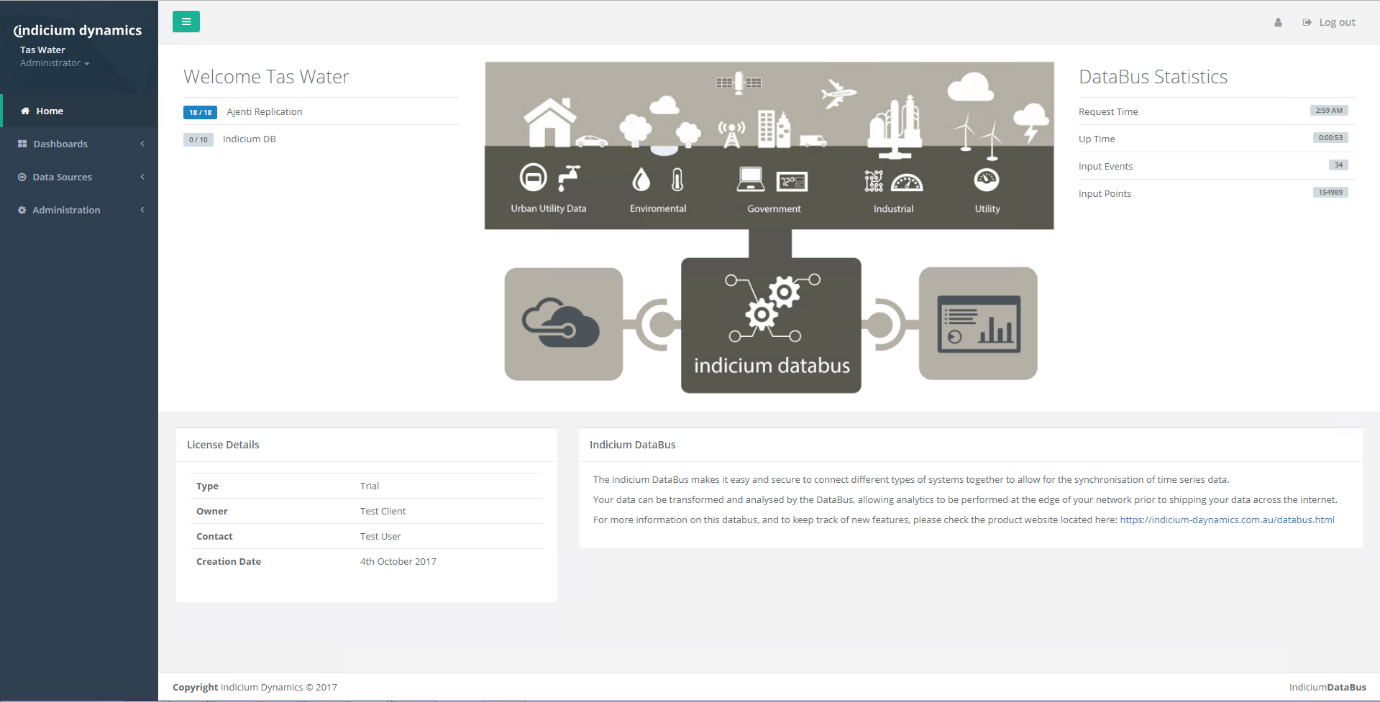Click the 2:59 AM request time badge
Viewport: 1380px width, 702px height.
1330,111
